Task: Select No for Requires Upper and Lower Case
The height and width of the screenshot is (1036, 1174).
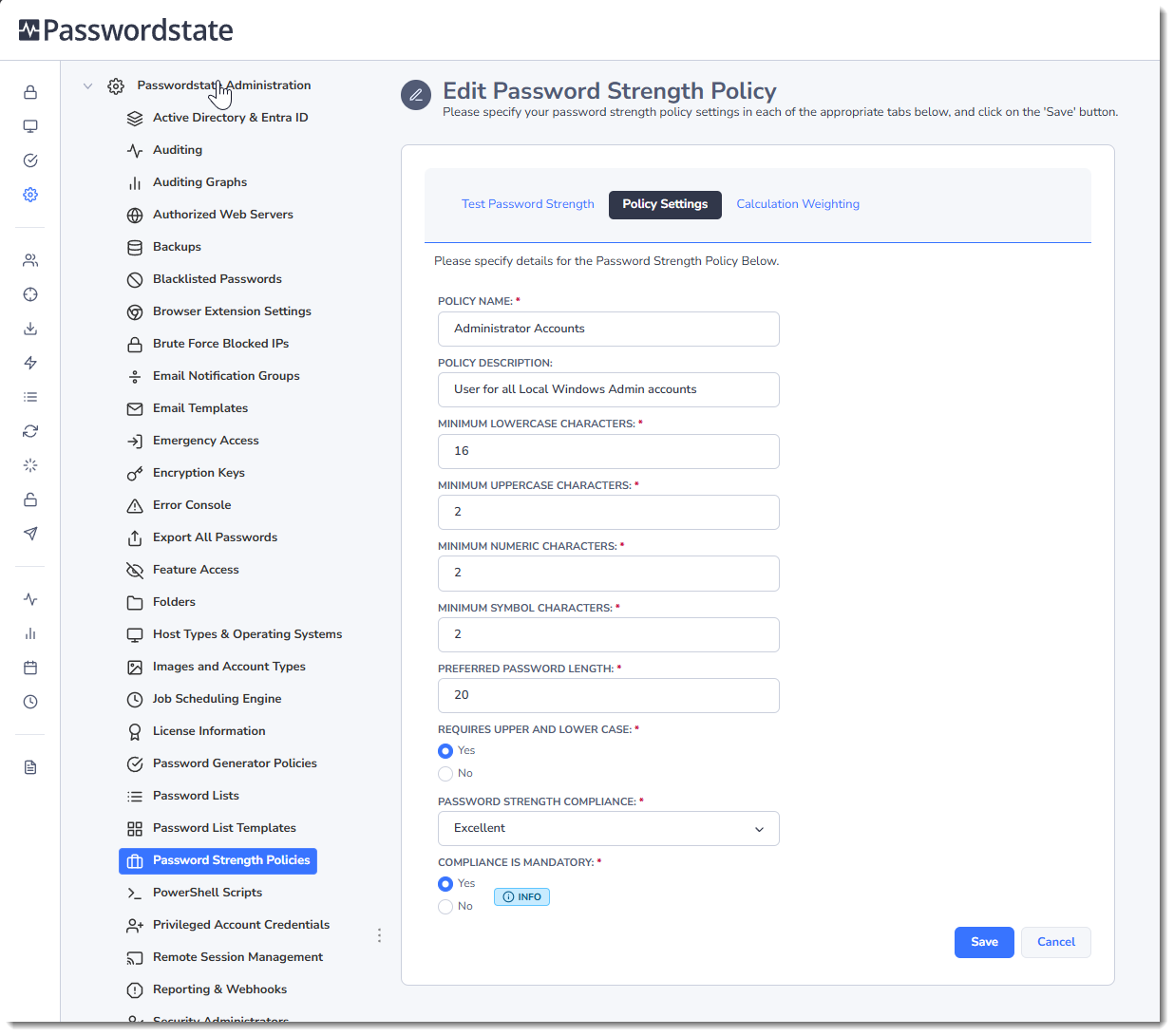Action: (445, 774)
